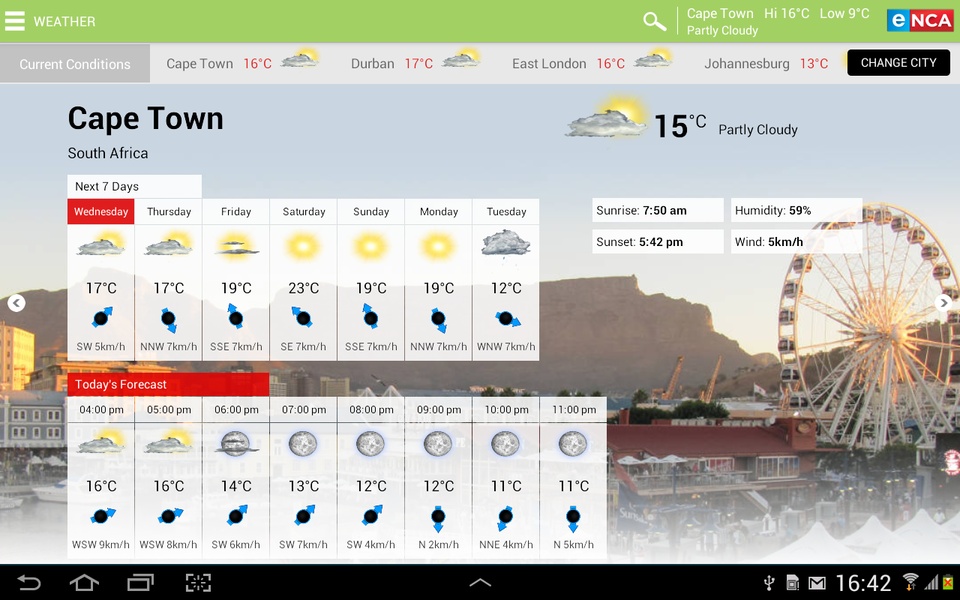
Task: Tap the 16:42 clock in status bar
Action: tap(863, 583)
